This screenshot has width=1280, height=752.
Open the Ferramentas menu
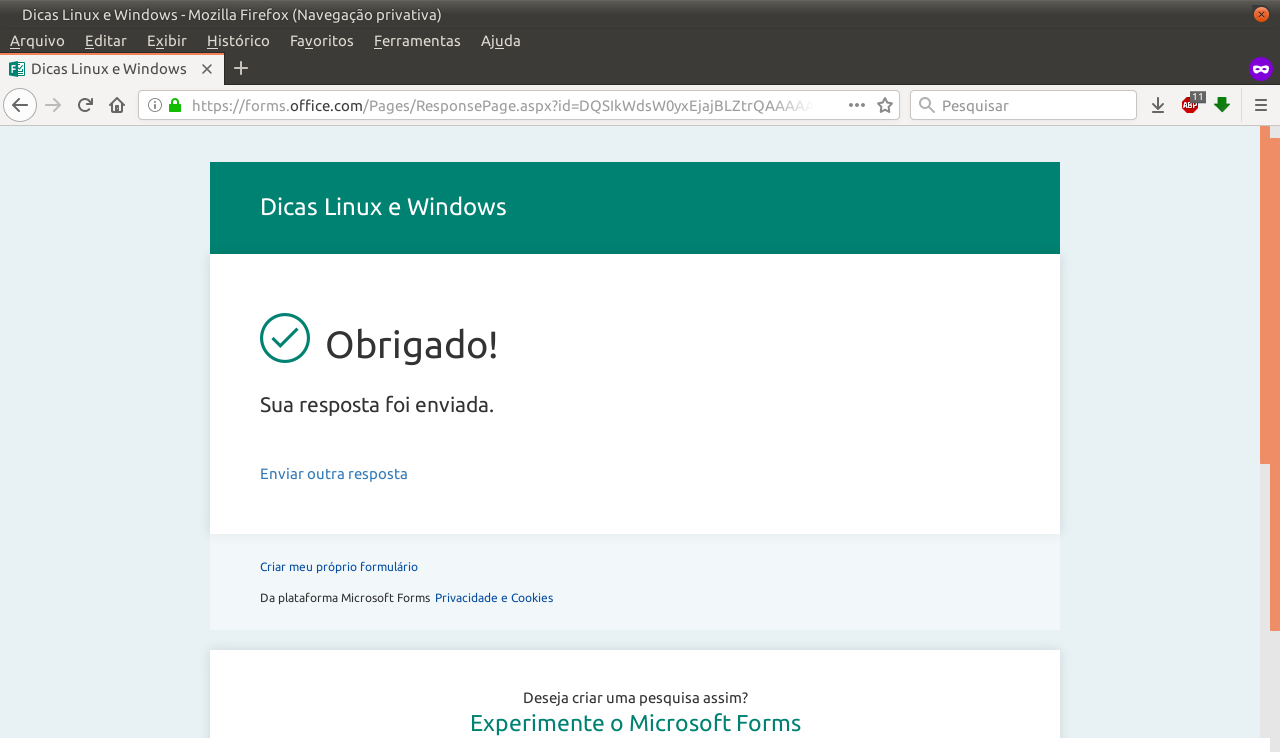click(x=417, y=41)
